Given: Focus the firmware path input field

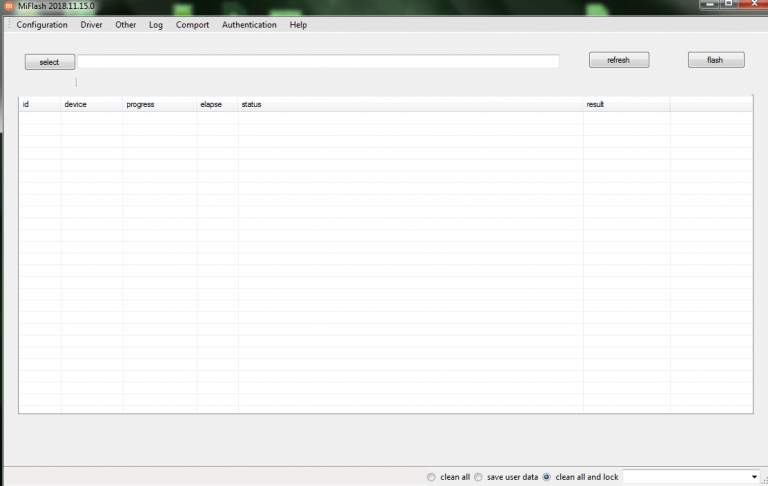Looking at the screenshot, I should 318,62.
